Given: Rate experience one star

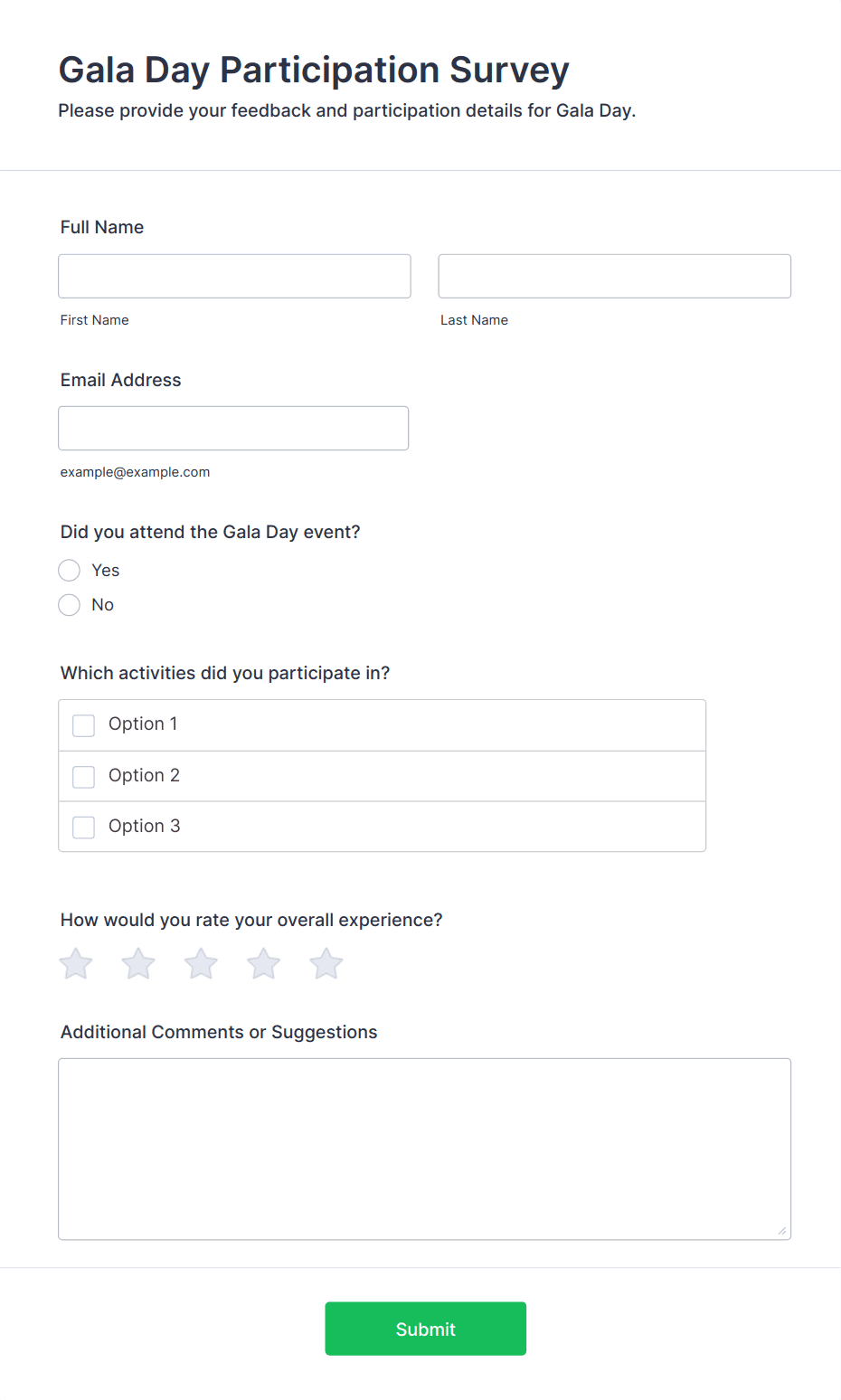Looking at the screenshot, I should coord(76,964).
